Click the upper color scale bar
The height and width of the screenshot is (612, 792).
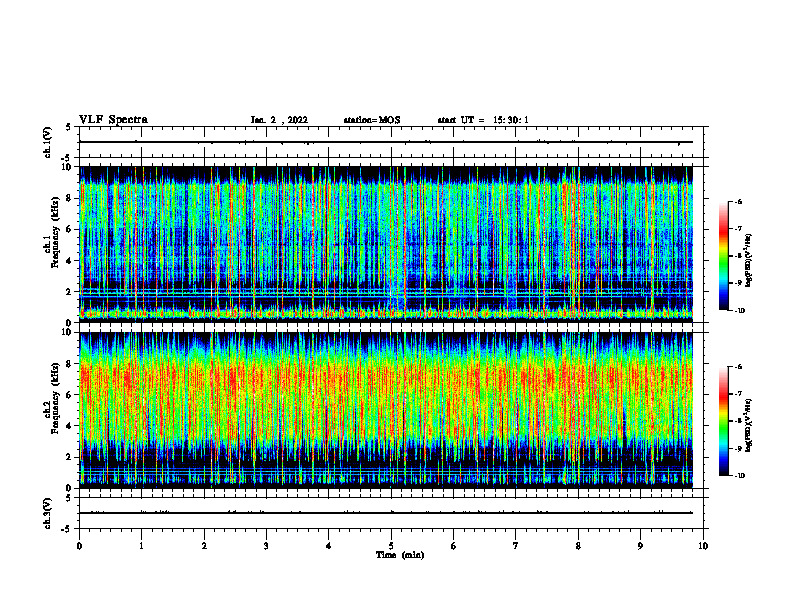pos(723,256)
